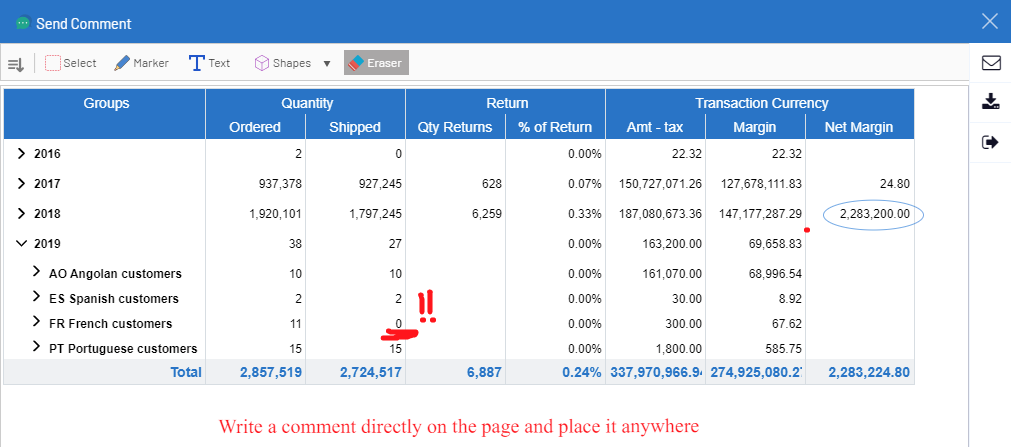Click the Shapes cube icon

261,63
